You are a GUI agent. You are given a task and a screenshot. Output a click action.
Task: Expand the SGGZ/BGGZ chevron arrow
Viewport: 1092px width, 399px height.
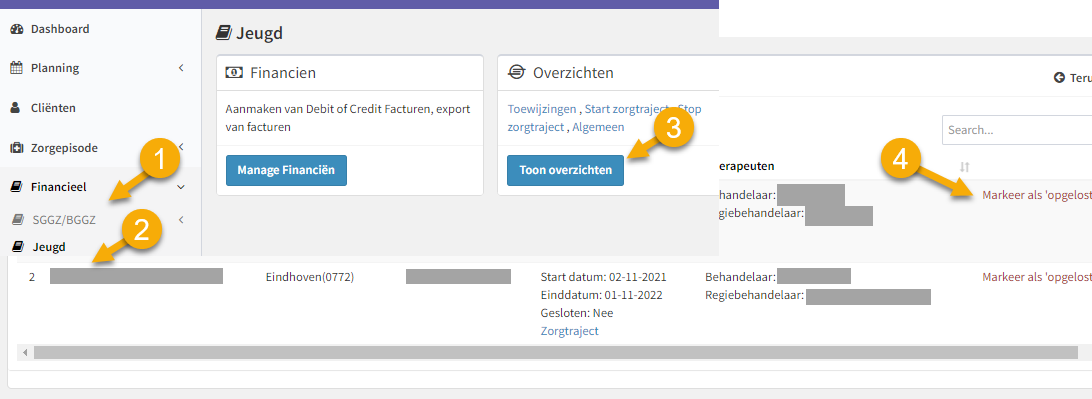point(181,220)
